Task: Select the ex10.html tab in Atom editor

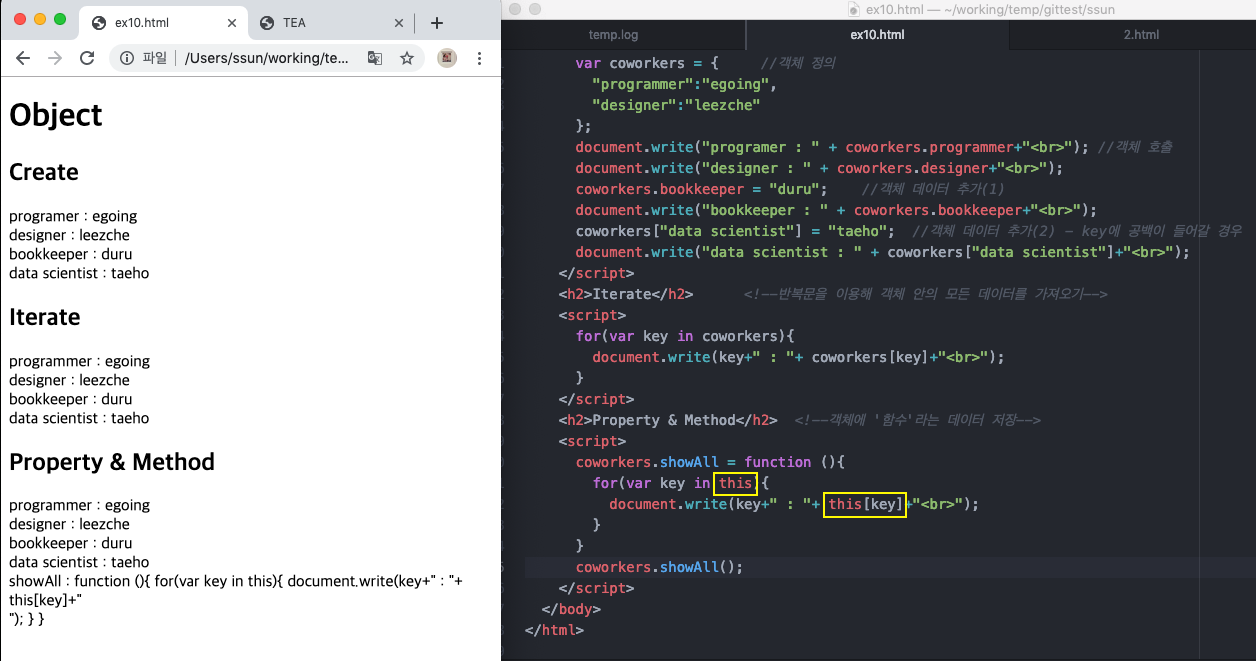Action: click(877, 35)
